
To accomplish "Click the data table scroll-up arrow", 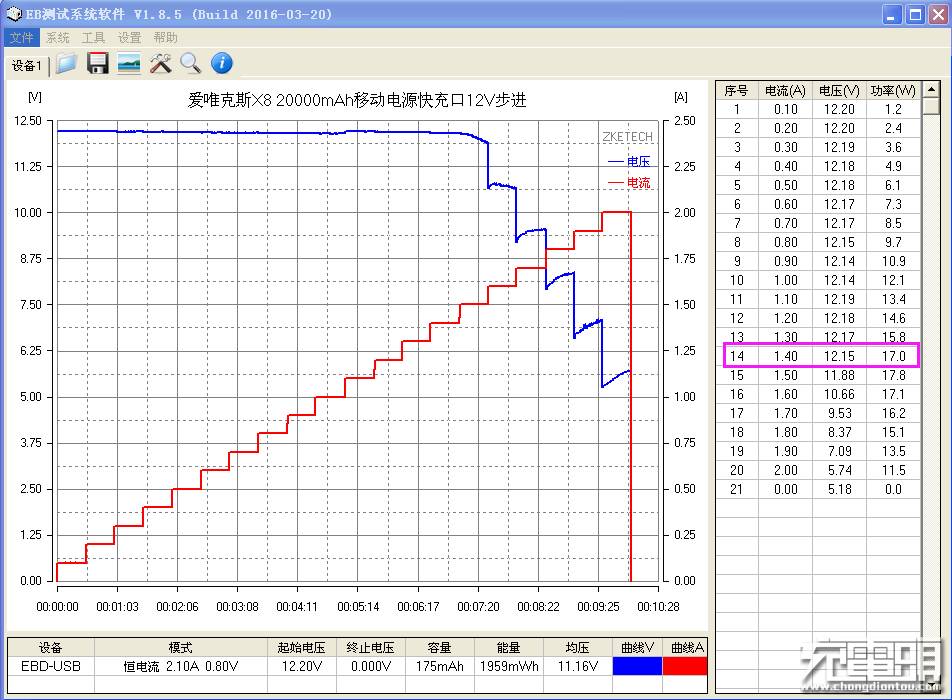I will [931, 90].
